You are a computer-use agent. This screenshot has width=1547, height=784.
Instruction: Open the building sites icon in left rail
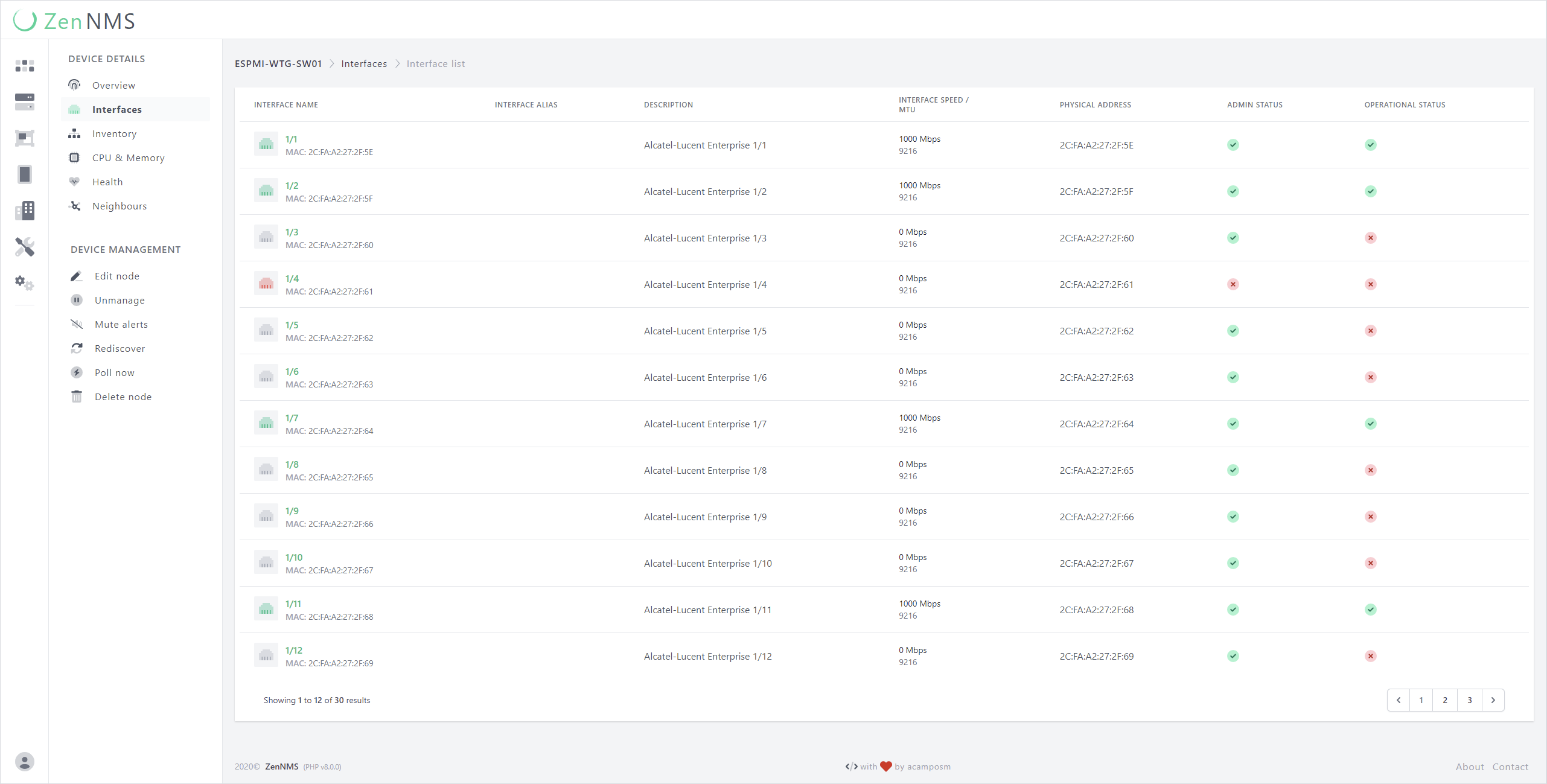coord(25,211)
